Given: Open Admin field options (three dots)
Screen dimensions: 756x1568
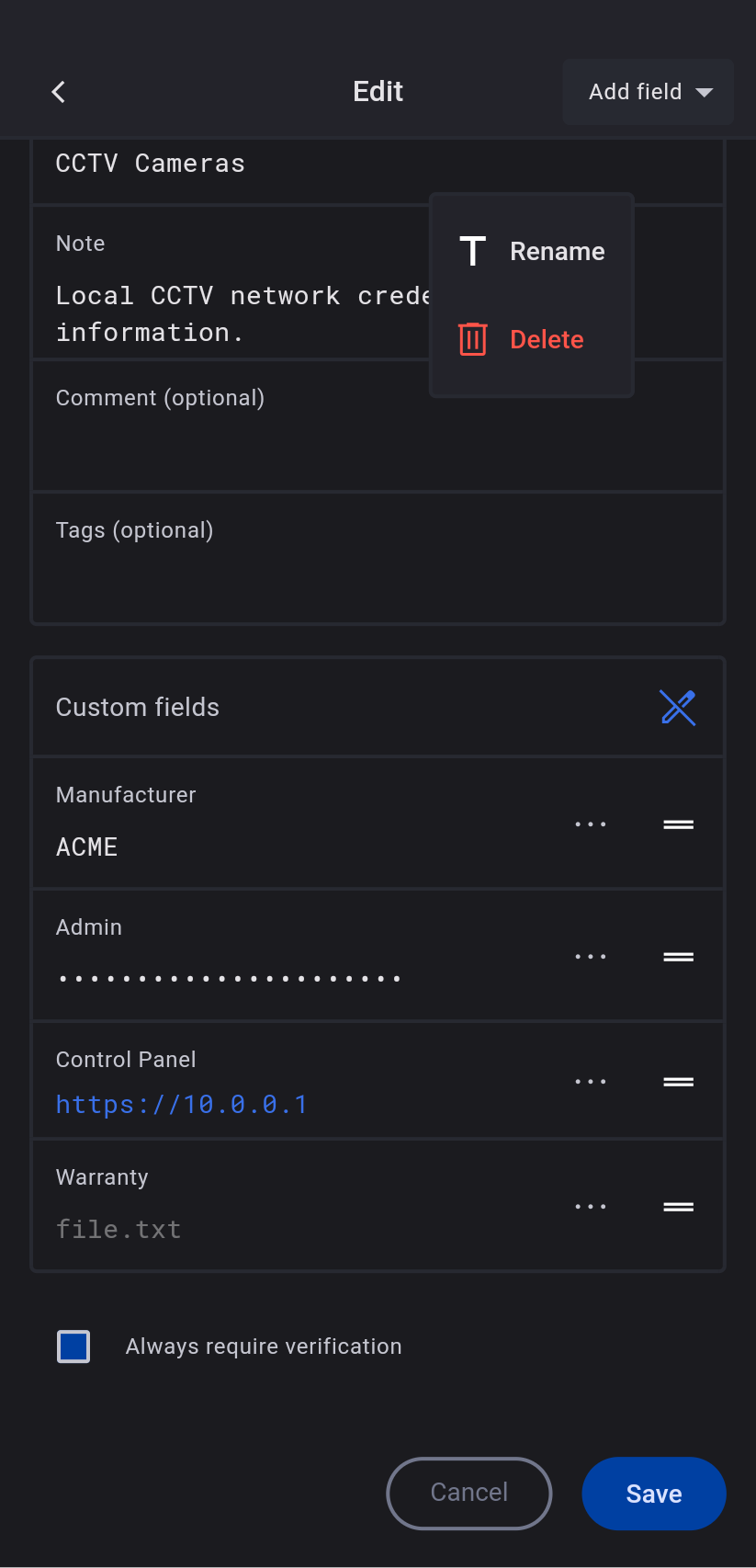Looking at the screenshot, I should click(591, 957).
